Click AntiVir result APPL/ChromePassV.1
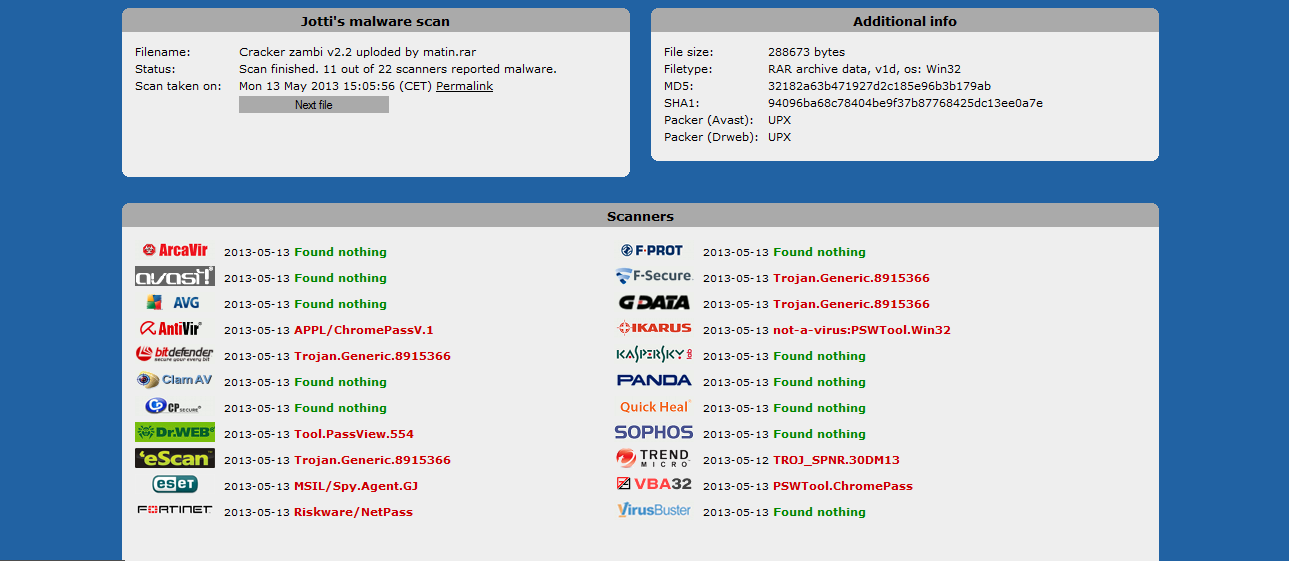Viewport: 1289px width, 561px height. [364, 330]
